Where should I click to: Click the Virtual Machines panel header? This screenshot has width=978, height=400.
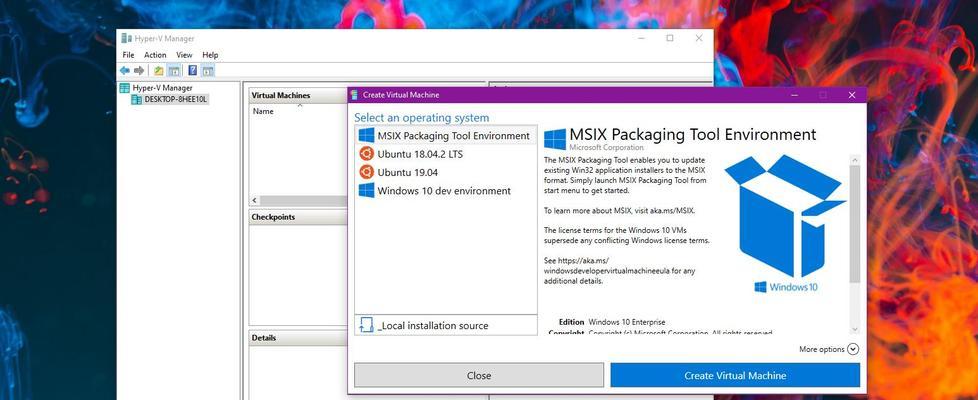[298, 95]
